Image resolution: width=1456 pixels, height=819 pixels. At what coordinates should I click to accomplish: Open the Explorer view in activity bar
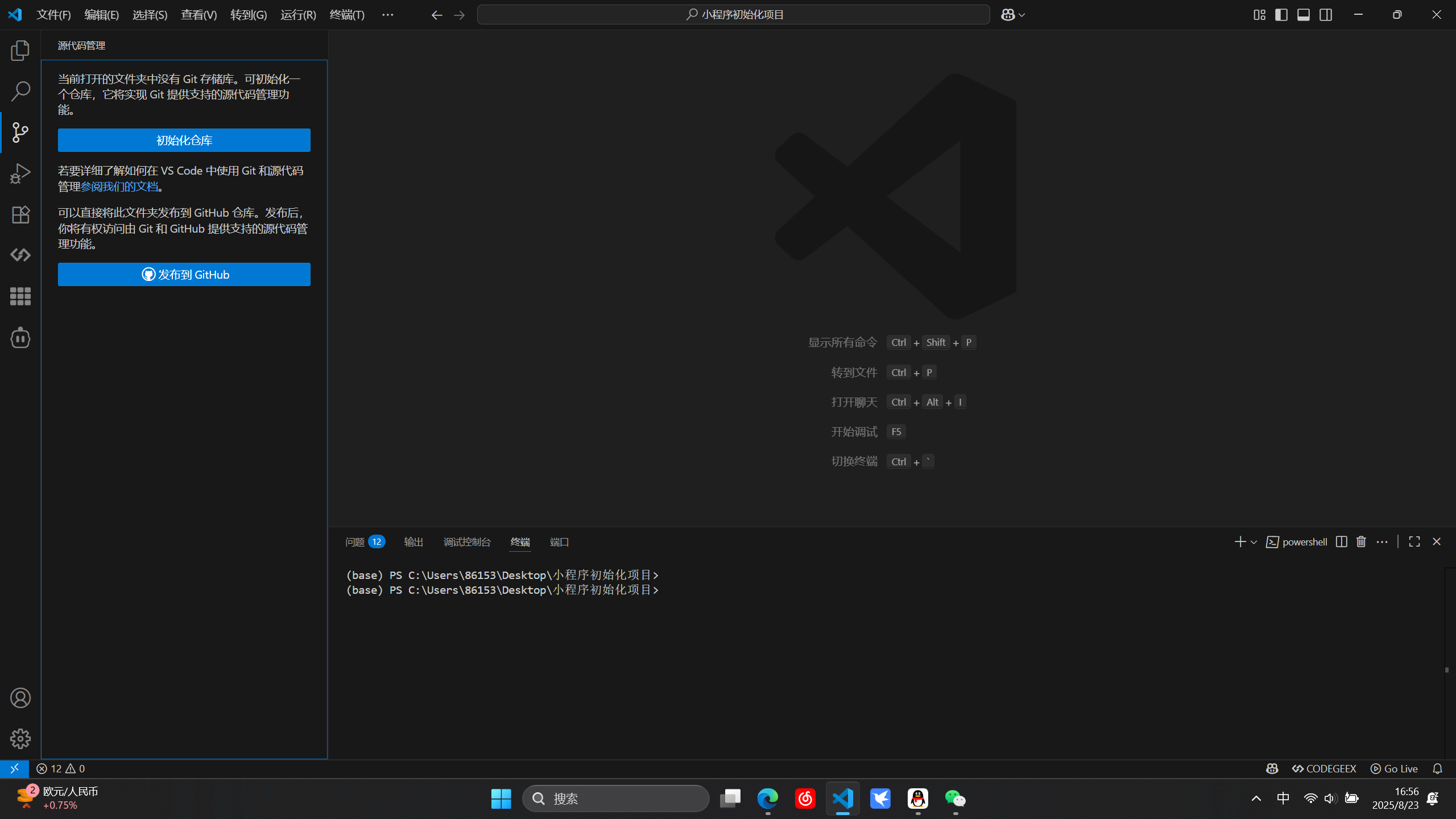point(20,51)
